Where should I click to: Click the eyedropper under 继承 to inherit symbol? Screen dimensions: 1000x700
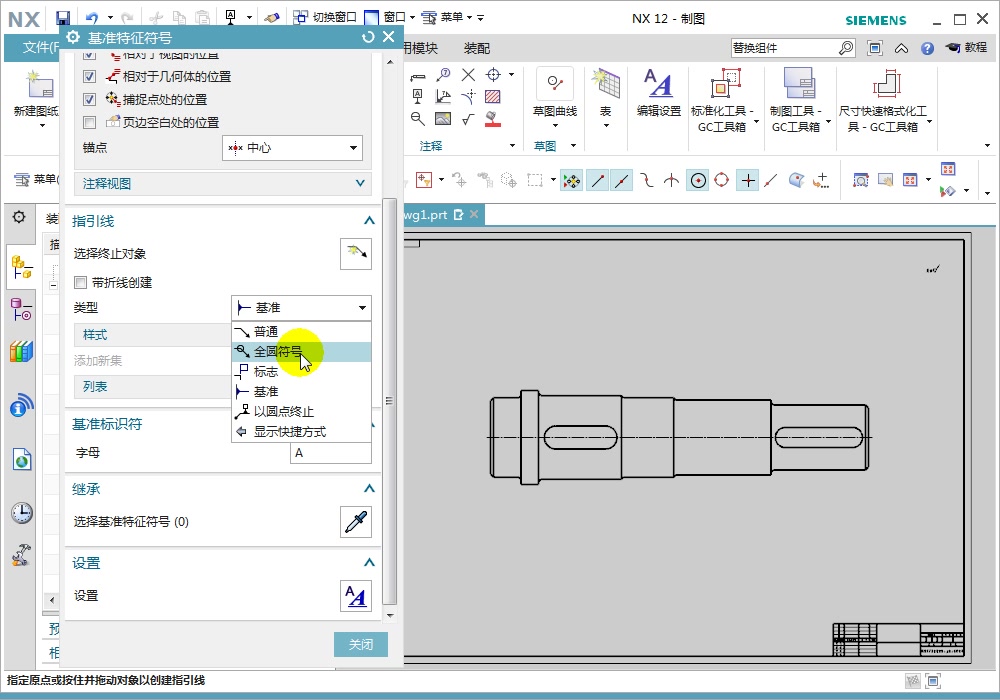click(x=356, y=521)
